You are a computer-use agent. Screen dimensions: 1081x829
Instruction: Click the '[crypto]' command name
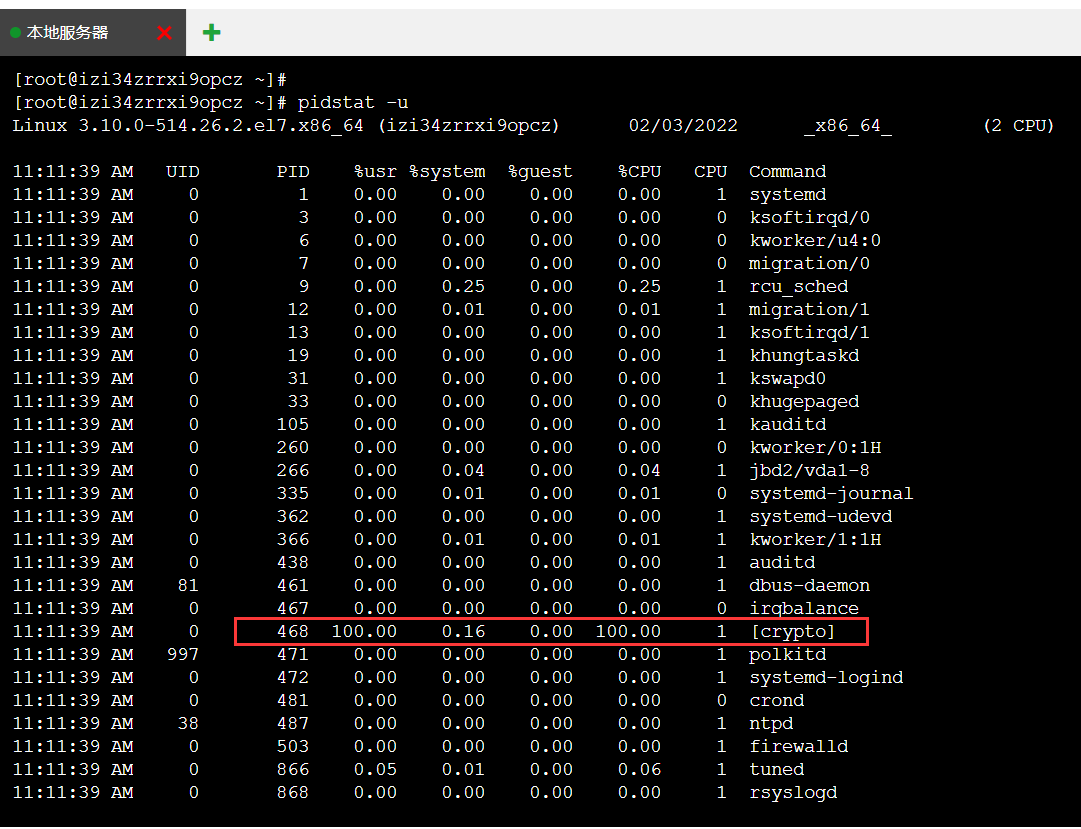(x=794, y=632)
